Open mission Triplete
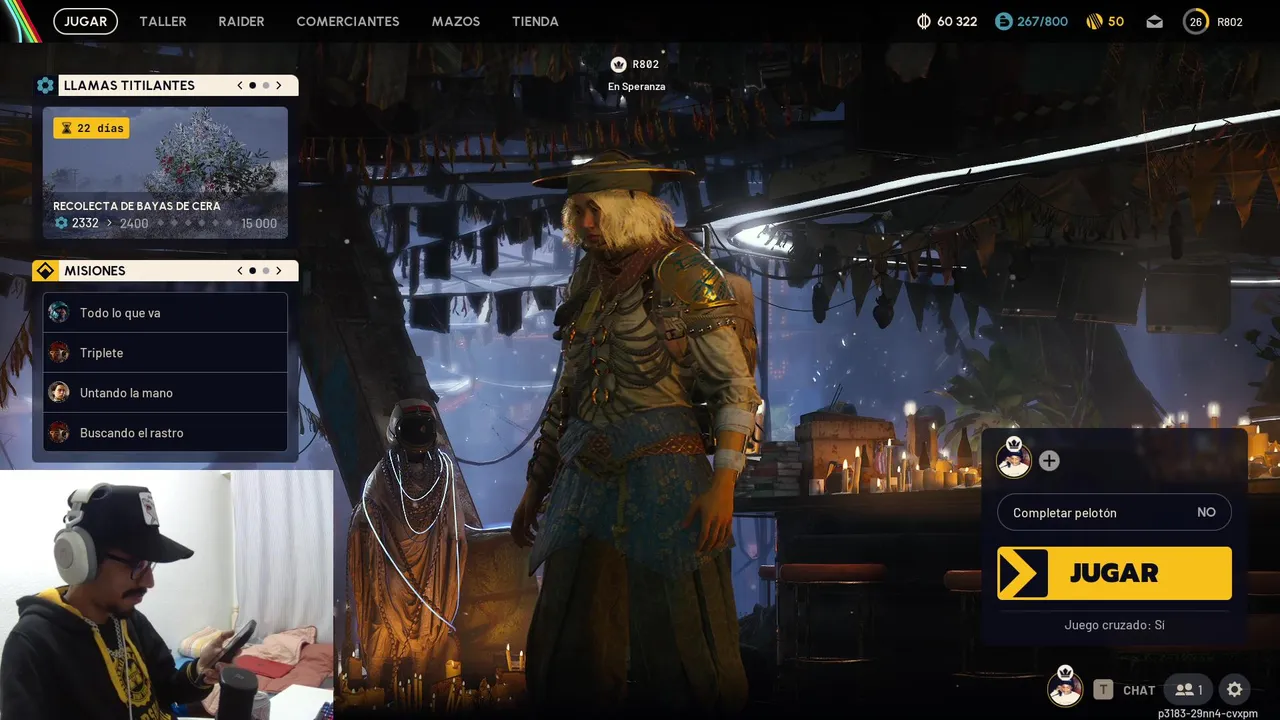Image resolution: width=1280 pixels, height=720 pixels. [x=165, y=353]
